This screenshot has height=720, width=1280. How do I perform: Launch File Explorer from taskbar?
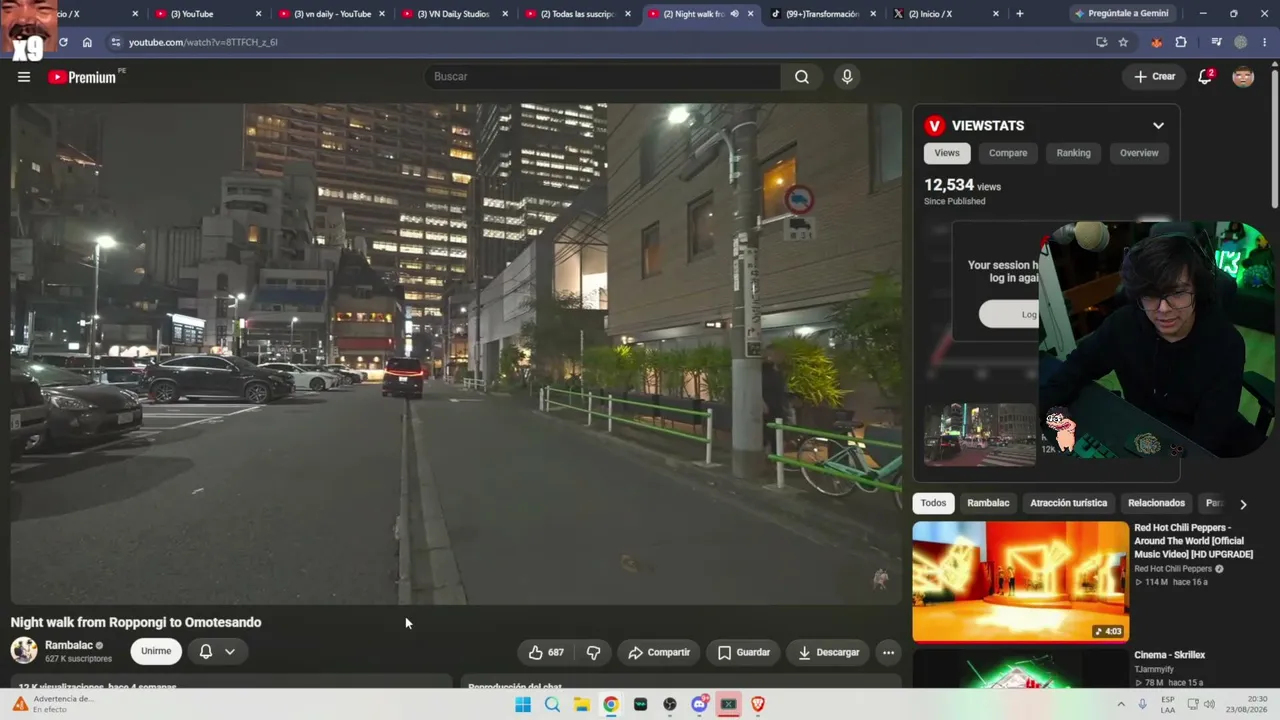581,704
